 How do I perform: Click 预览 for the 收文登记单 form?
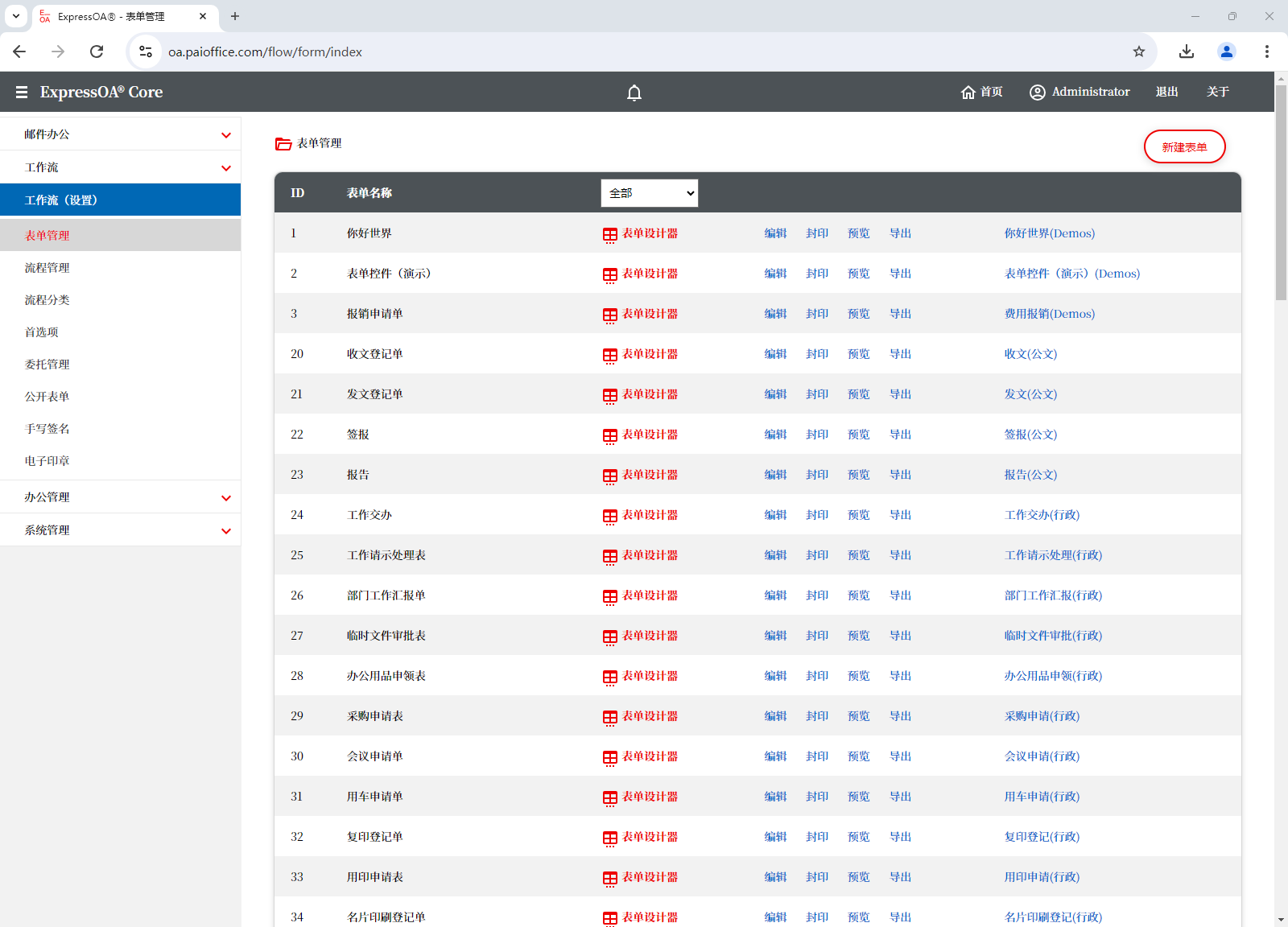tap(859, 354)
